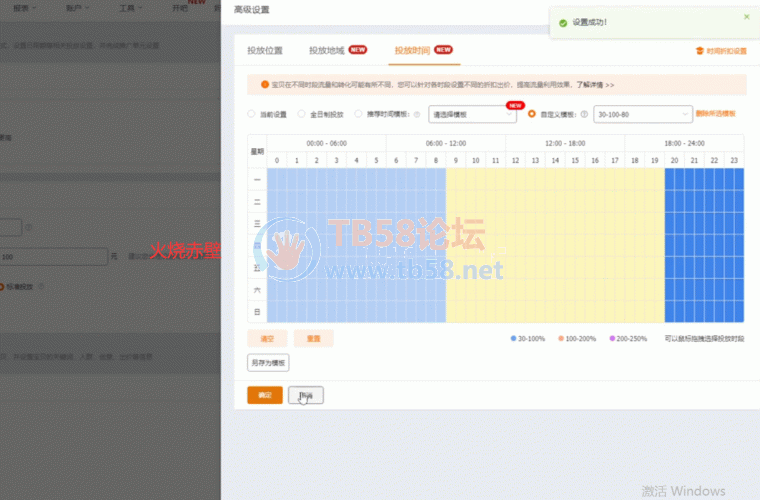Screen dimensions: 760x500
Task: Close the 设置成功 success notification
Action: click(x=746, y=17)
